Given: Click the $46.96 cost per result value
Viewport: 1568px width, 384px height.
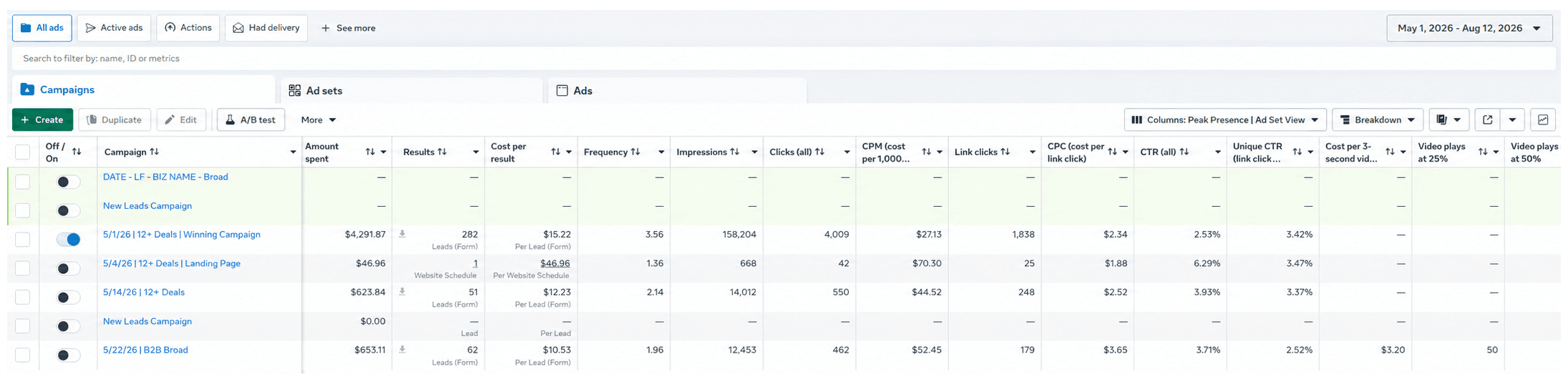Looking at the screenshot, I should [x=555, y=263].
